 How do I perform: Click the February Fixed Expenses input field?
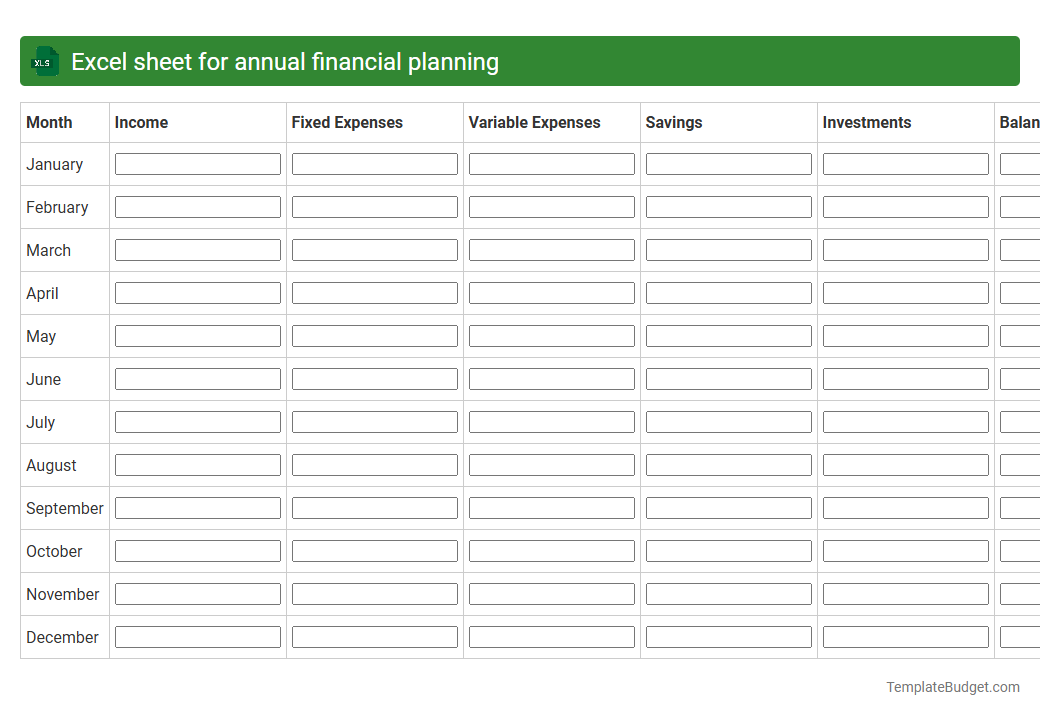click(x=374, y=206)
